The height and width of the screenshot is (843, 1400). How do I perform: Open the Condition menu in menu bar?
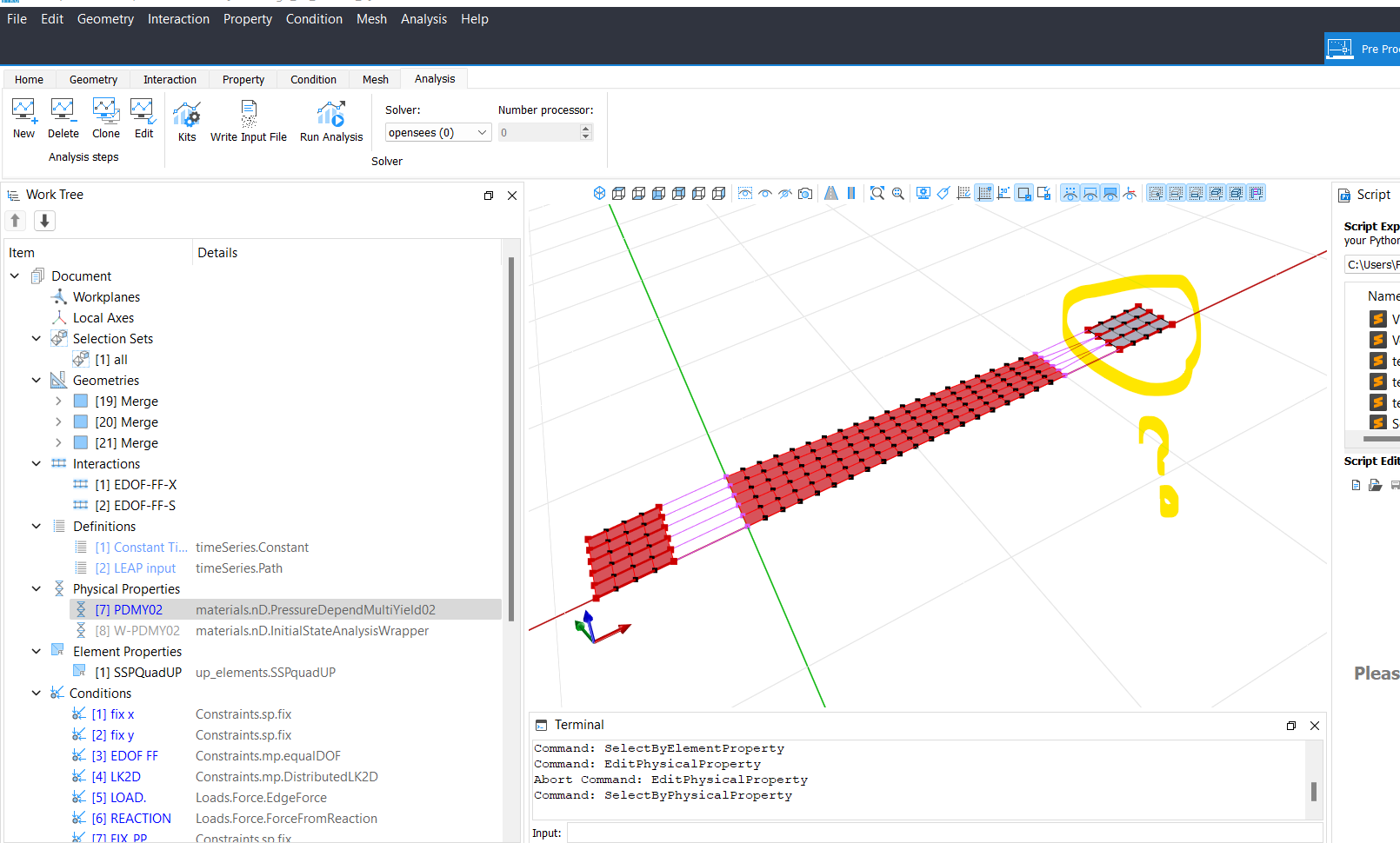(x=314, y=19)
